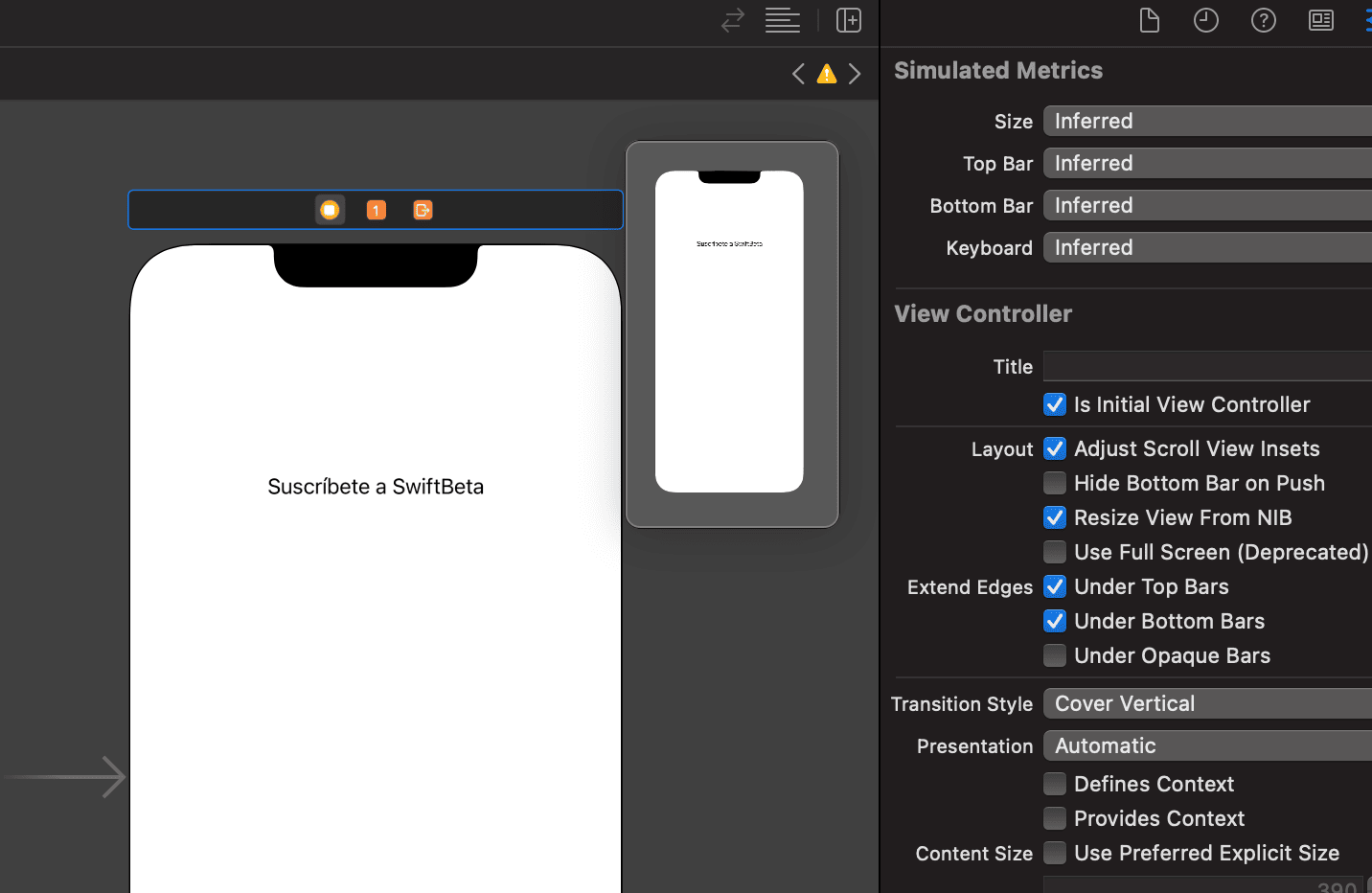Screen dimensions: 1372x893
Task: Toggle Under Bottom Bars checkbox
Action: (x=1055, y=621)
